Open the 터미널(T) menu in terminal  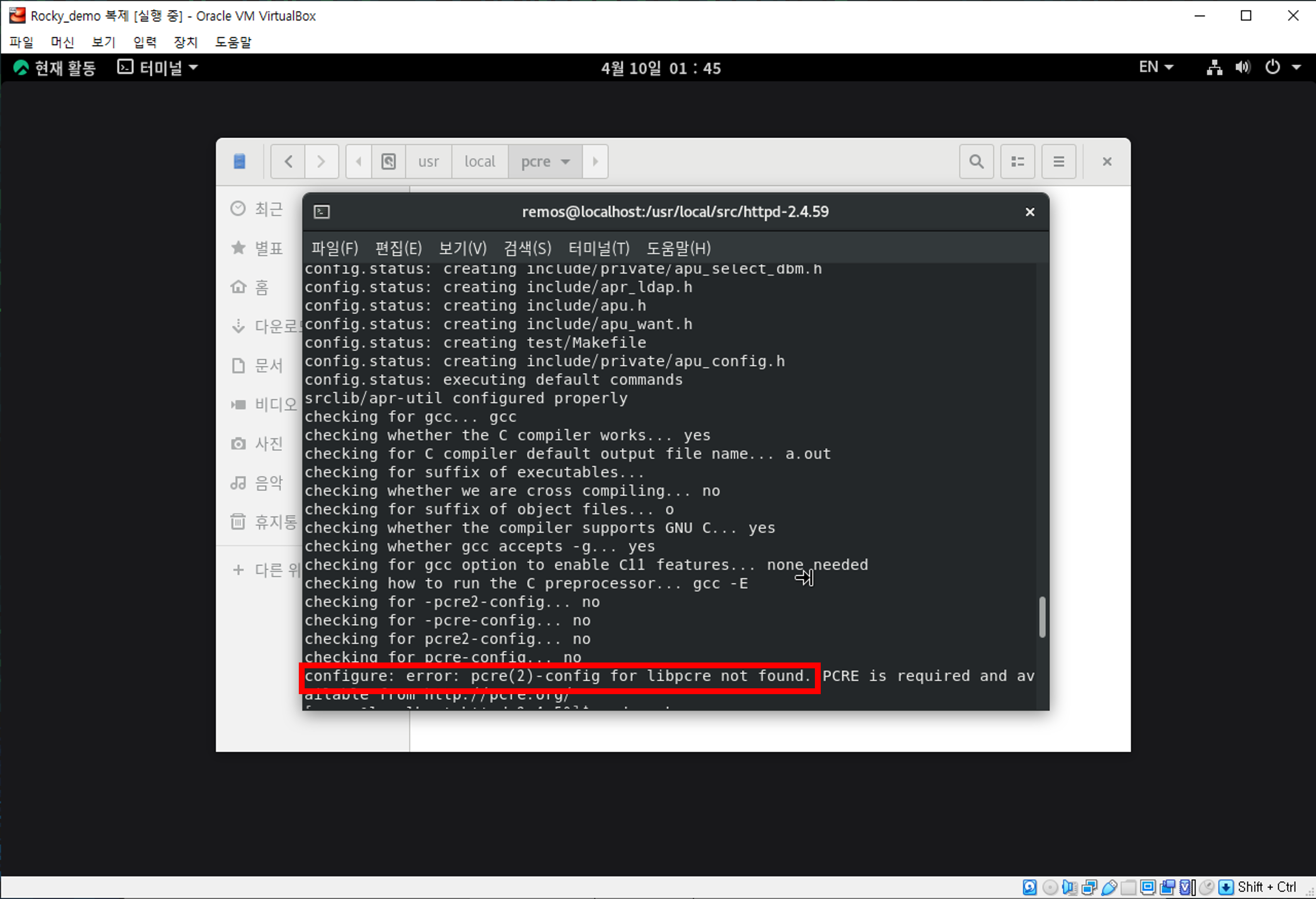[598, 248]
